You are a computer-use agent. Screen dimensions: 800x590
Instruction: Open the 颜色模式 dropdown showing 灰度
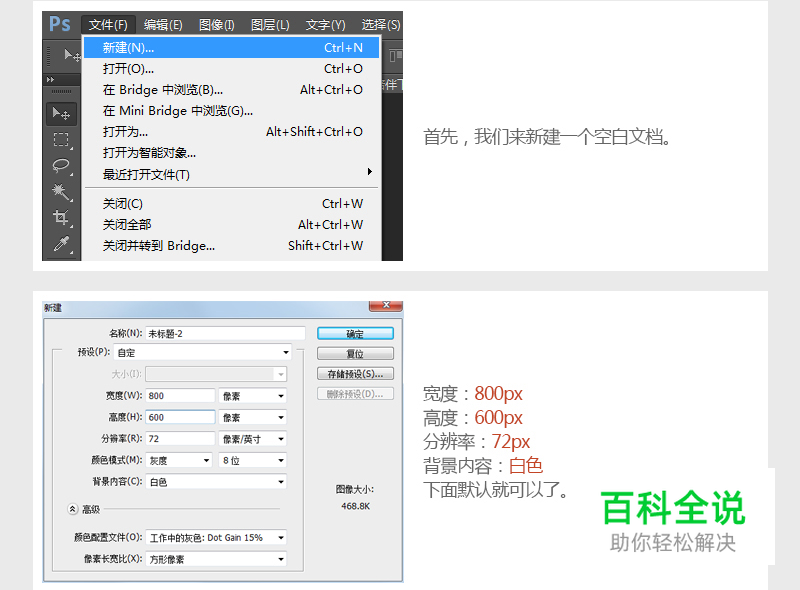pos(178,460)
